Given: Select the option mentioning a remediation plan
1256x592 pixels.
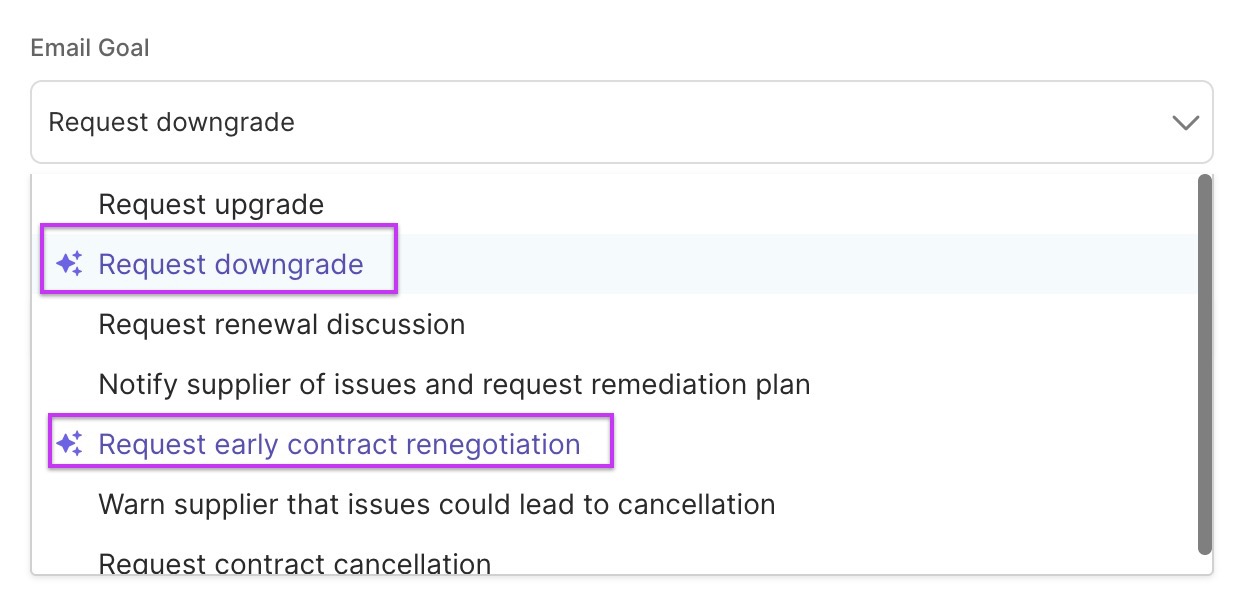Looking at the screenshot, I should point(454,384).
